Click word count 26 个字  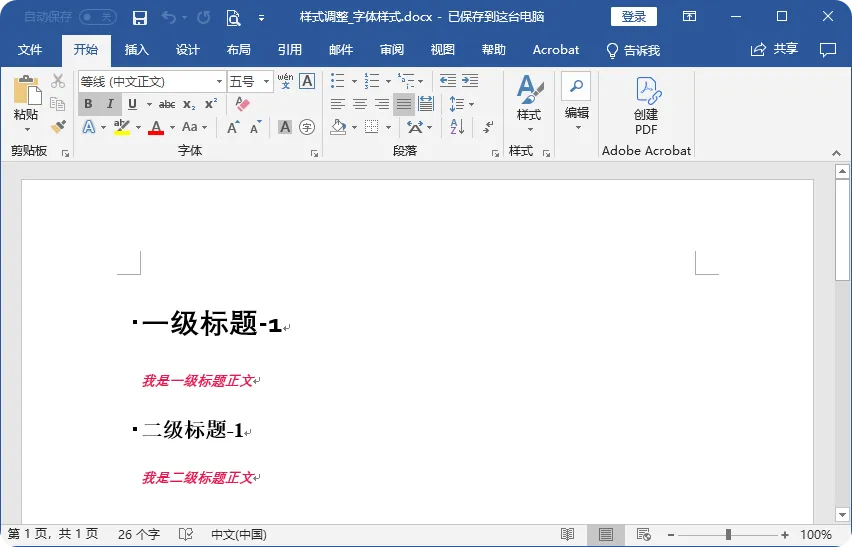pyautogui.click(x=139, y=535)
